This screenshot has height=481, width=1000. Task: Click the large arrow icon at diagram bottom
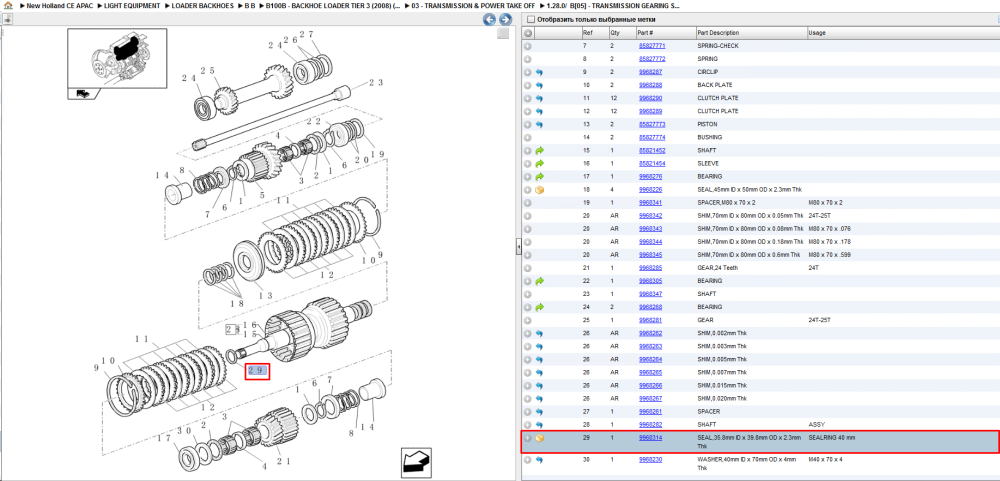pos(418,461)
